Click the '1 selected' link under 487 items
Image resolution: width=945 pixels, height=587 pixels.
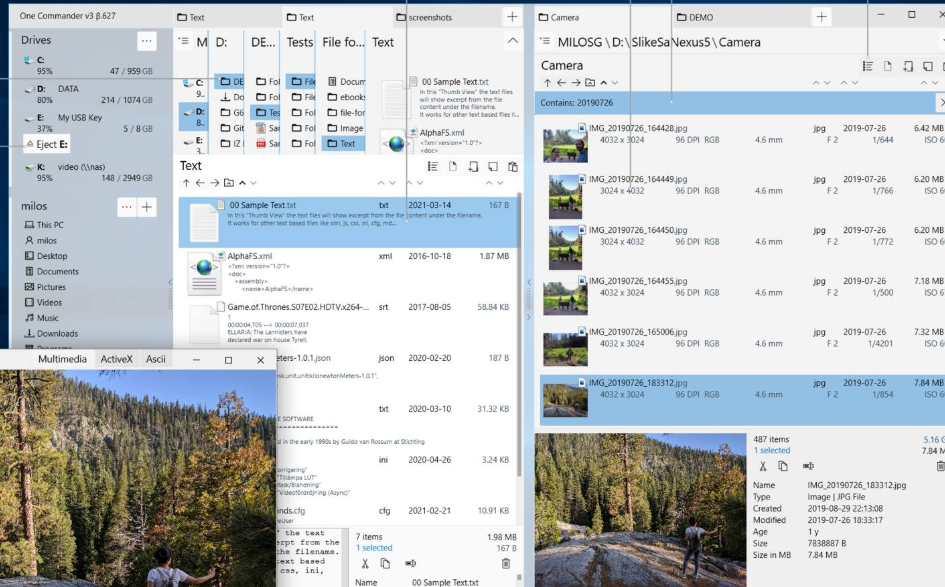point(771,450)
